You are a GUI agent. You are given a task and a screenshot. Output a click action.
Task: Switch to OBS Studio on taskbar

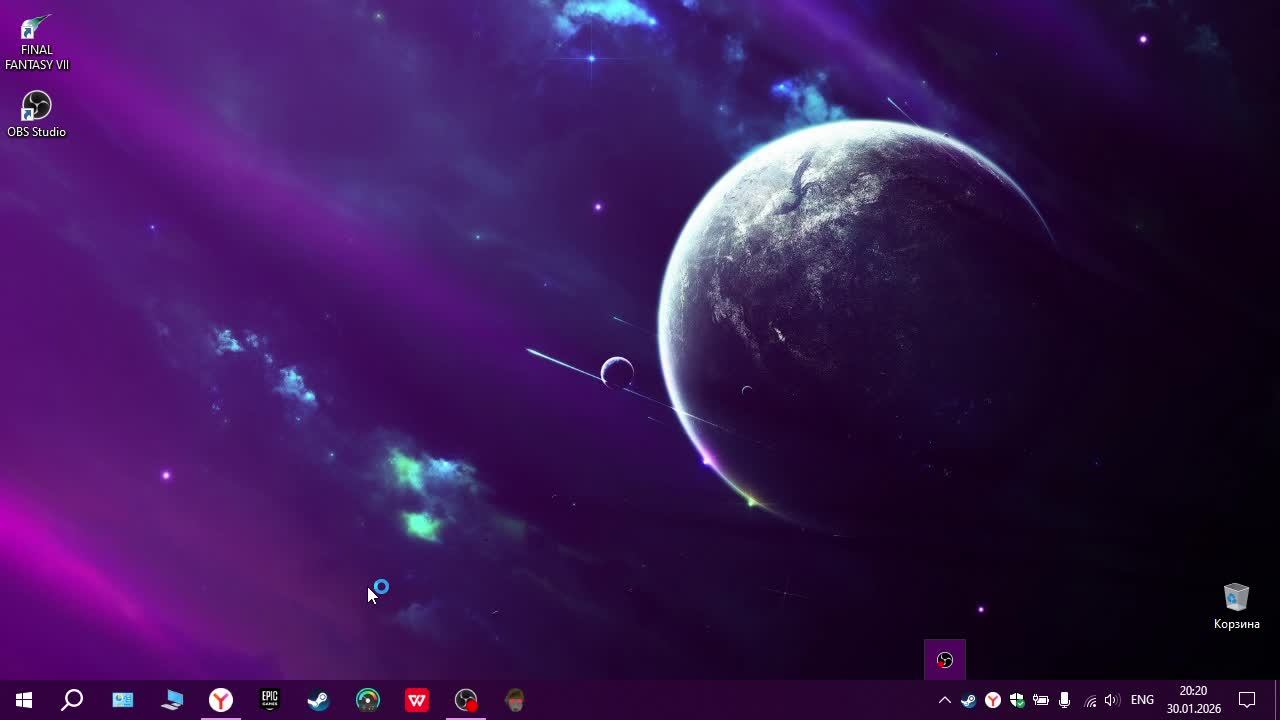[x=466, y=700]
